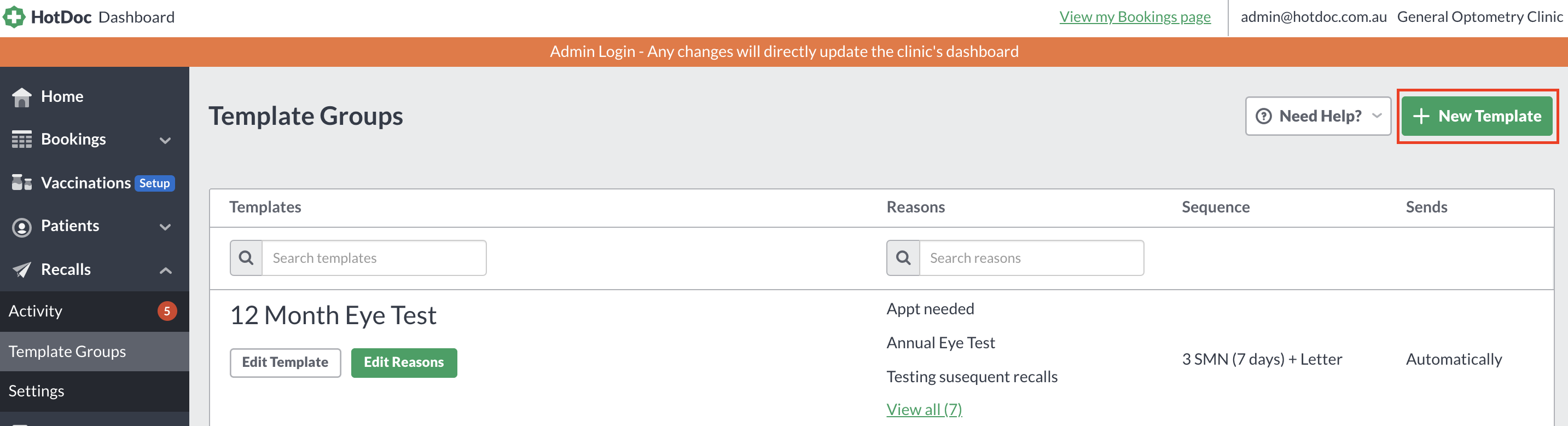Click the Recalls paper plane icon
1568x426 pixels.
pyautogui.click(x=22, y=269)
